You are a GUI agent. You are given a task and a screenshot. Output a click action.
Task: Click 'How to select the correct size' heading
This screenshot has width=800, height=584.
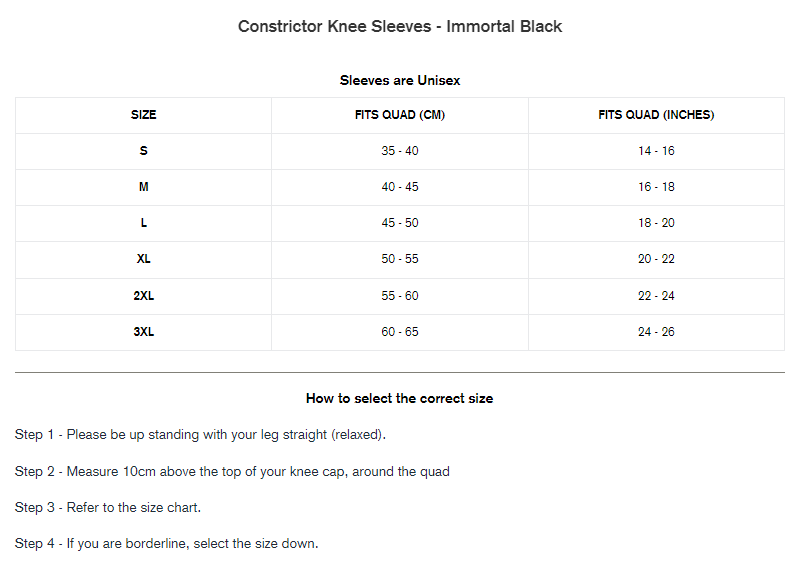(x=400, y=398)
